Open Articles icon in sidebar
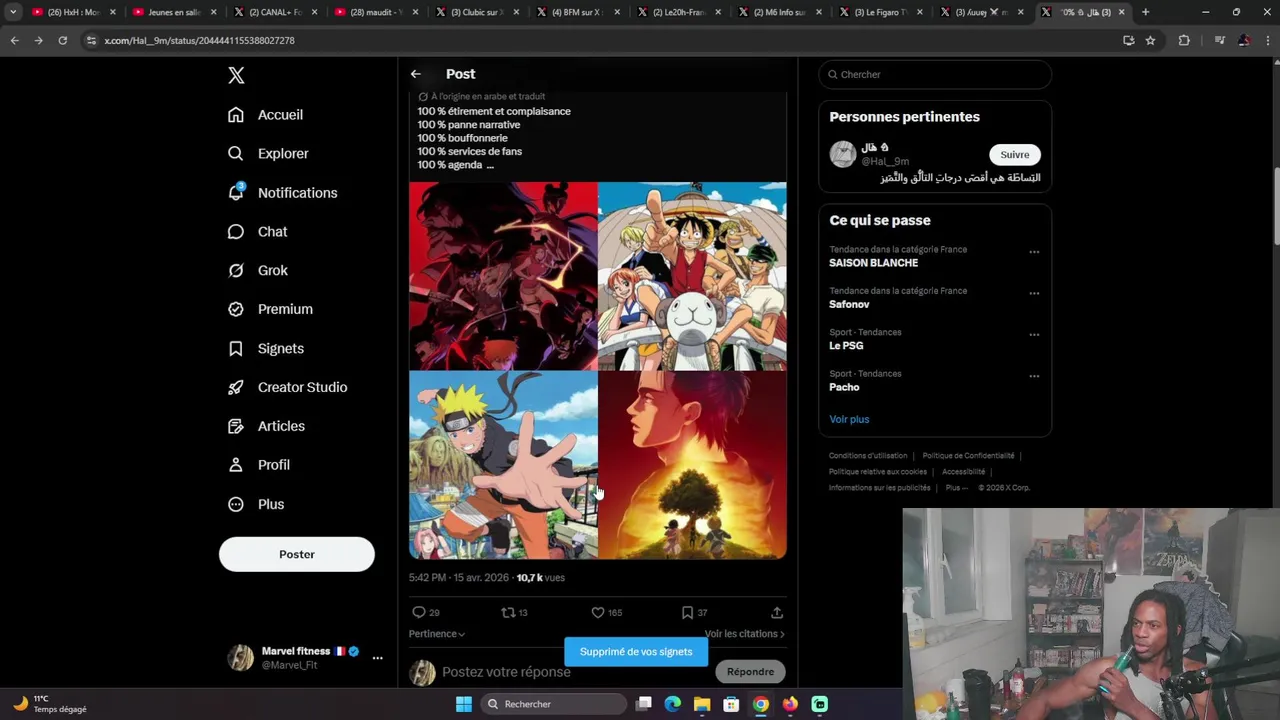1280x720 pixels. point(236,426)
